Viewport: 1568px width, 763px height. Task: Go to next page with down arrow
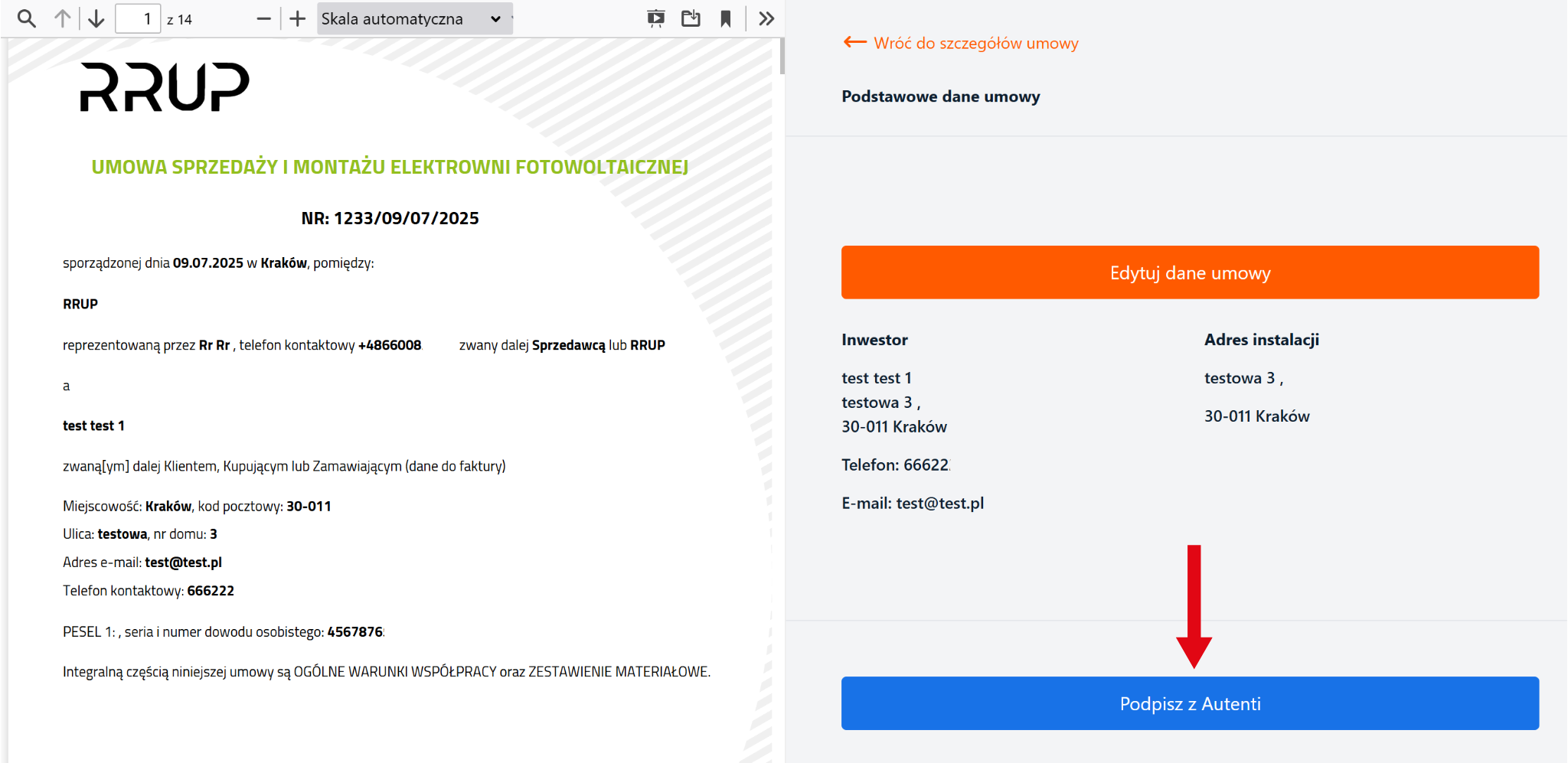(x=96, y=18)
